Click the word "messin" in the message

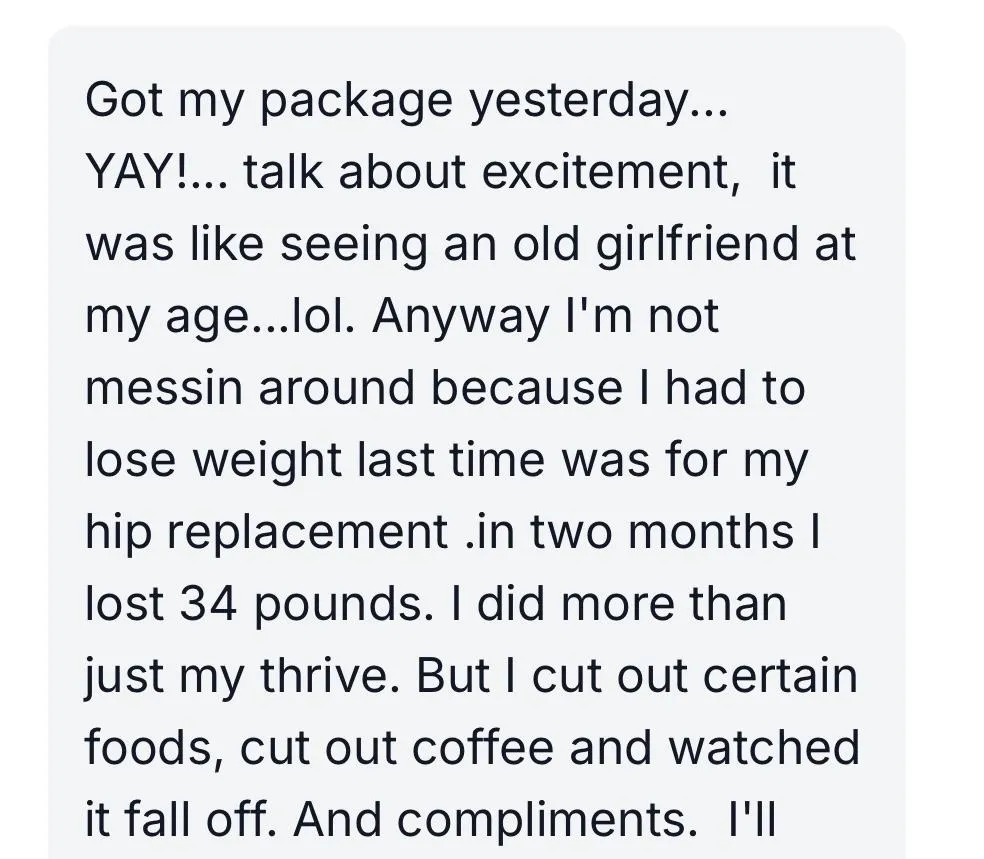[x=165, y=389]
